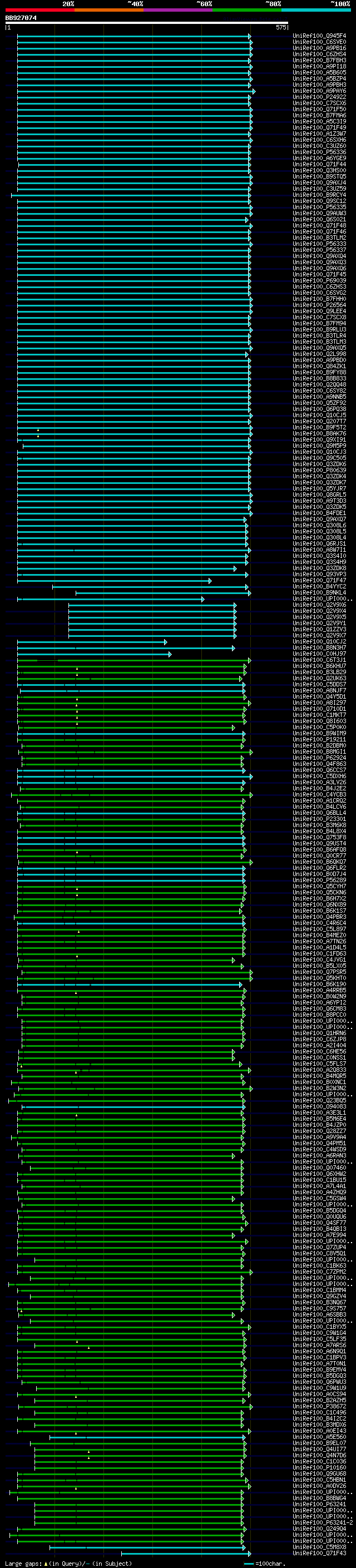The image size is (356, 1568).
Task: Select the UniRef100_A5E560 label
Action: 319,1437
